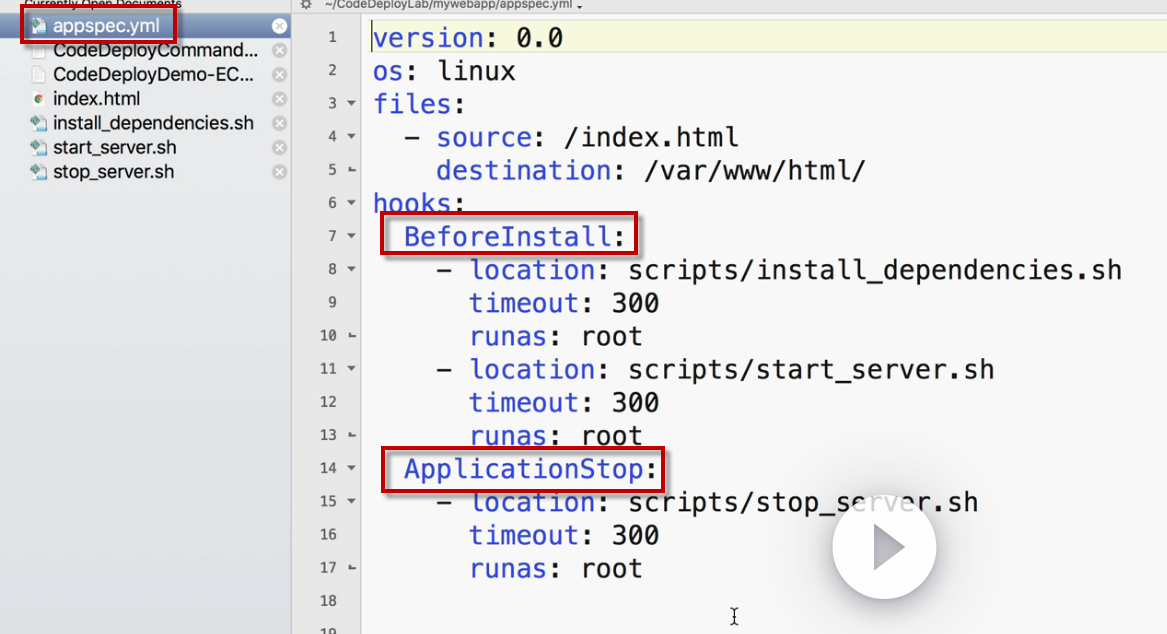
Task: Collapse the fold at line 11 location
Action: 351,368
